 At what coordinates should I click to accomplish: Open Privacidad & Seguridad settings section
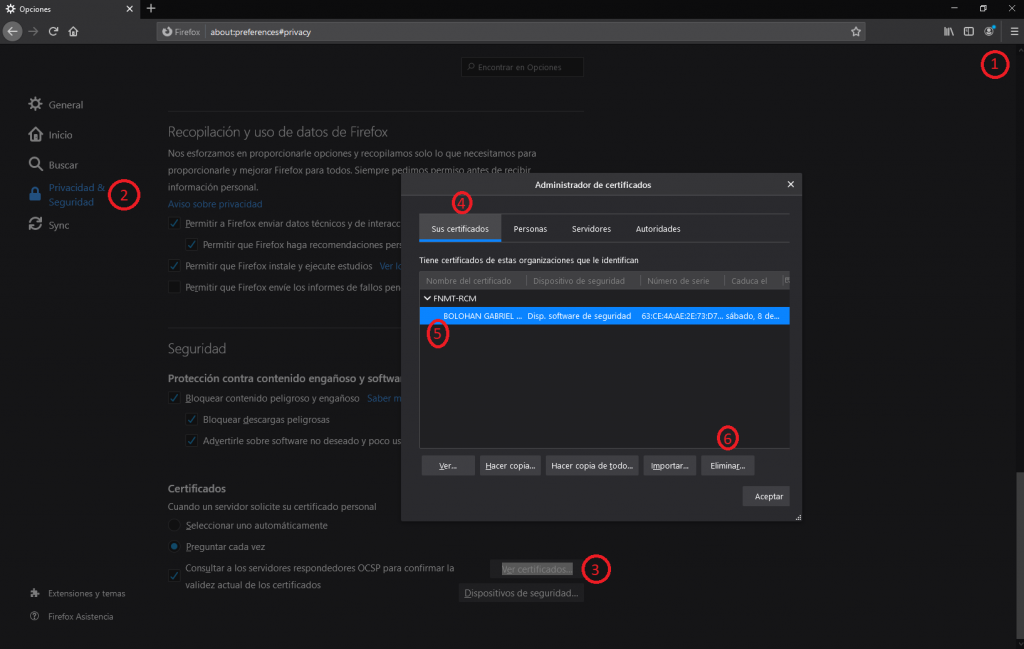[x=67, y=195]
